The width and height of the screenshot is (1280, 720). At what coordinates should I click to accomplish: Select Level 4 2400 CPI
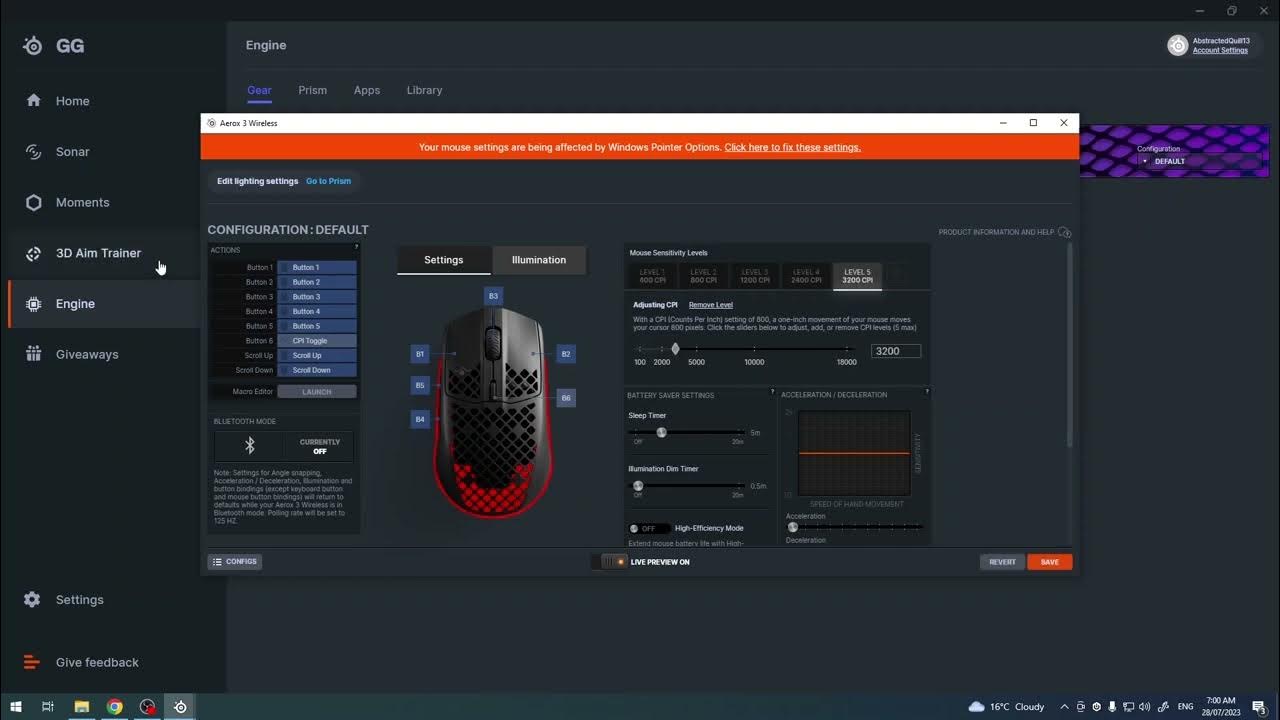(806, 276)
